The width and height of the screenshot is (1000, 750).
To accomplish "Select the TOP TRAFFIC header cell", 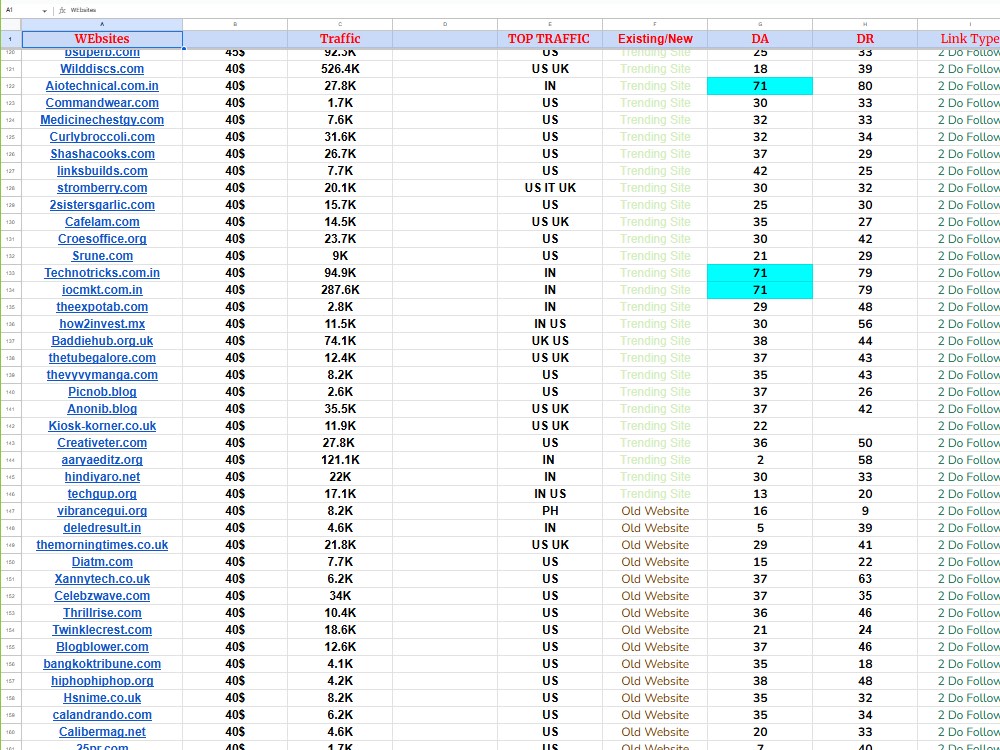I will tap(549, 38).
